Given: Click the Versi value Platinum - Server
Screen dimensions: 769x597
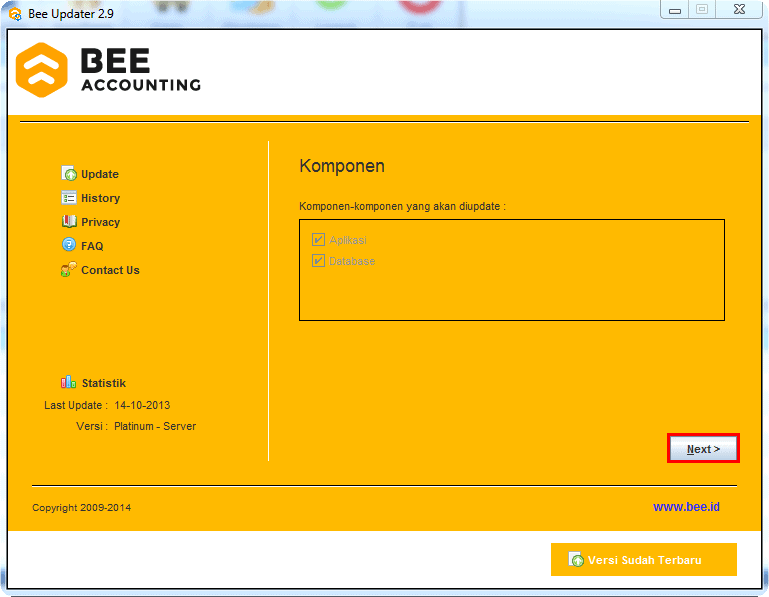Looking at the screenshot, I should click(155, 426).
